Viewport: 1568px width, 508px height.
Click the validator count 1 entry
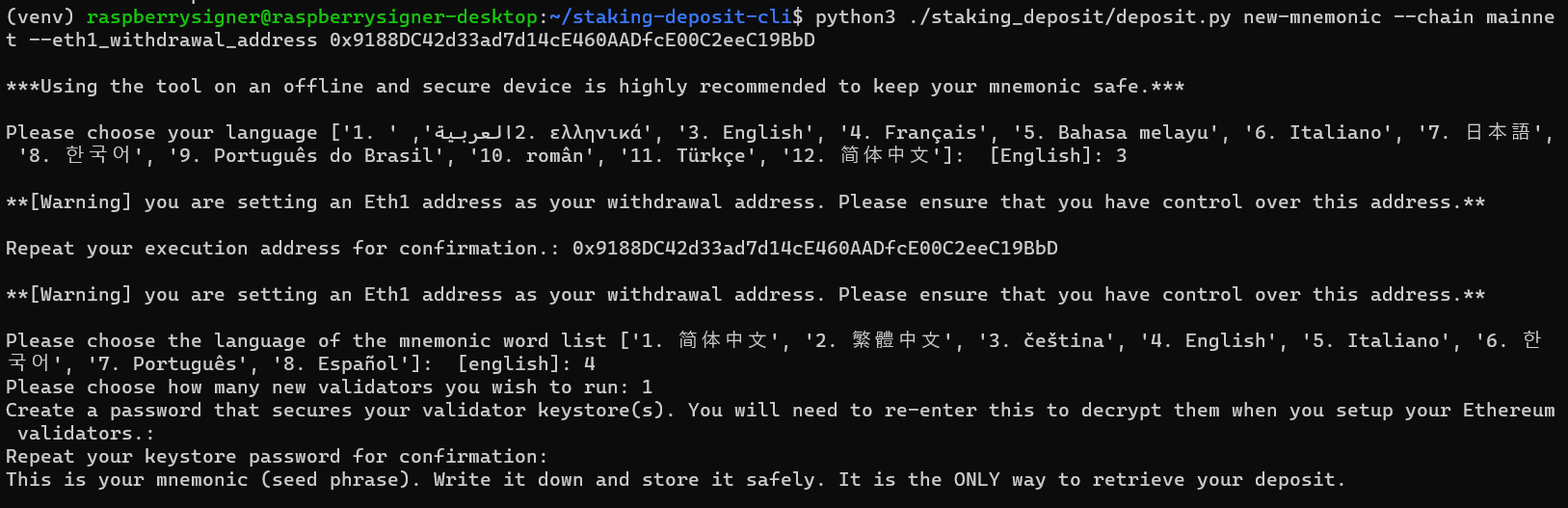click(x=647, y=387)
